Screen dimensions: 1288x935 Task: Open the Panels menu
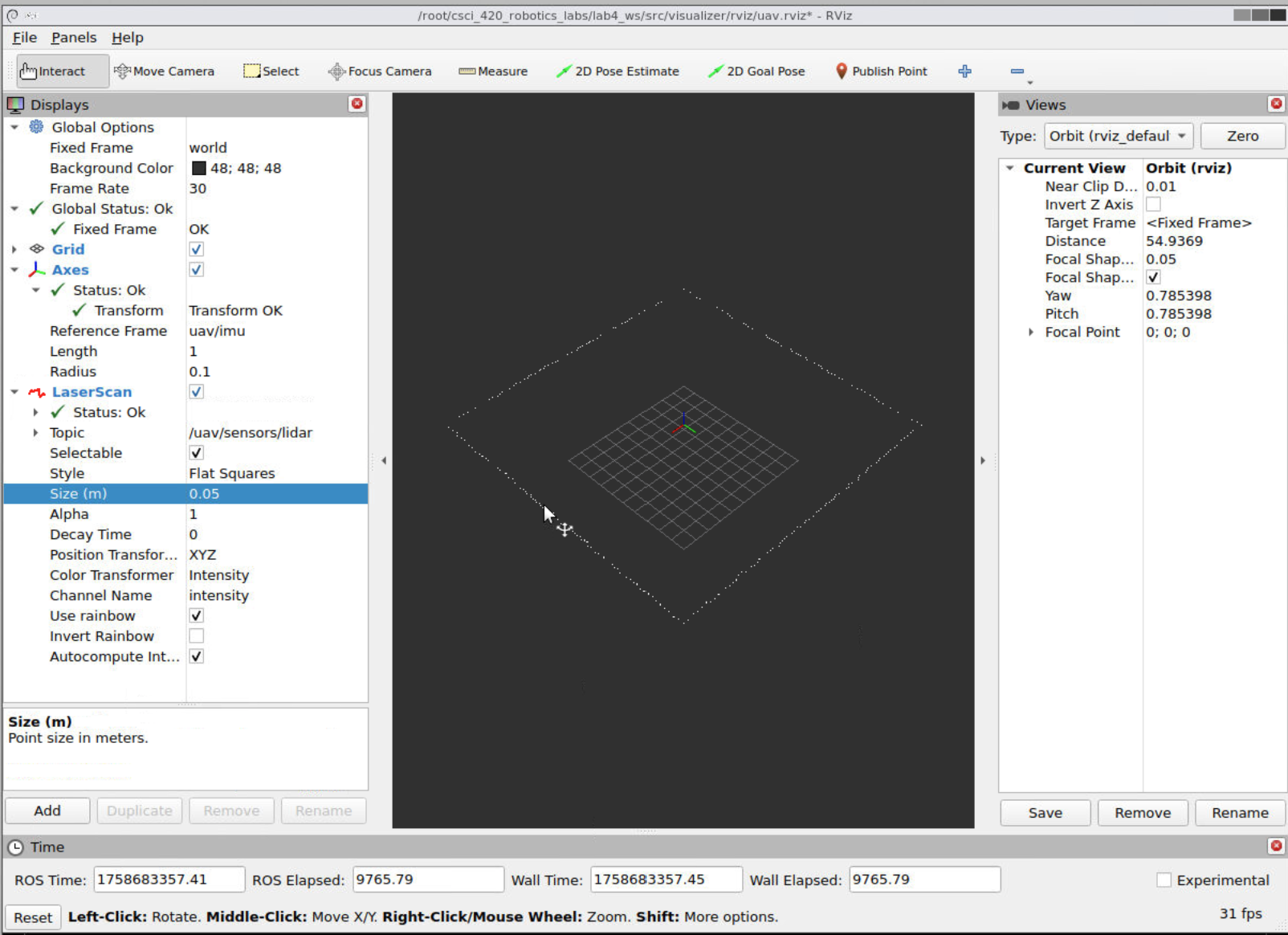(73, 38)
